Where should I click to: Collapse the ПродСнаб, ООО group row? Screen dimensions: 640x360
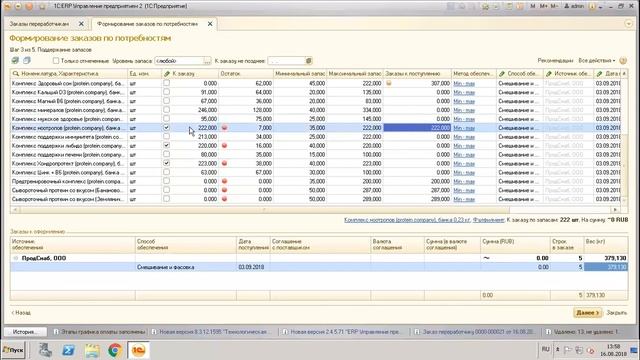tap(16, 258)
